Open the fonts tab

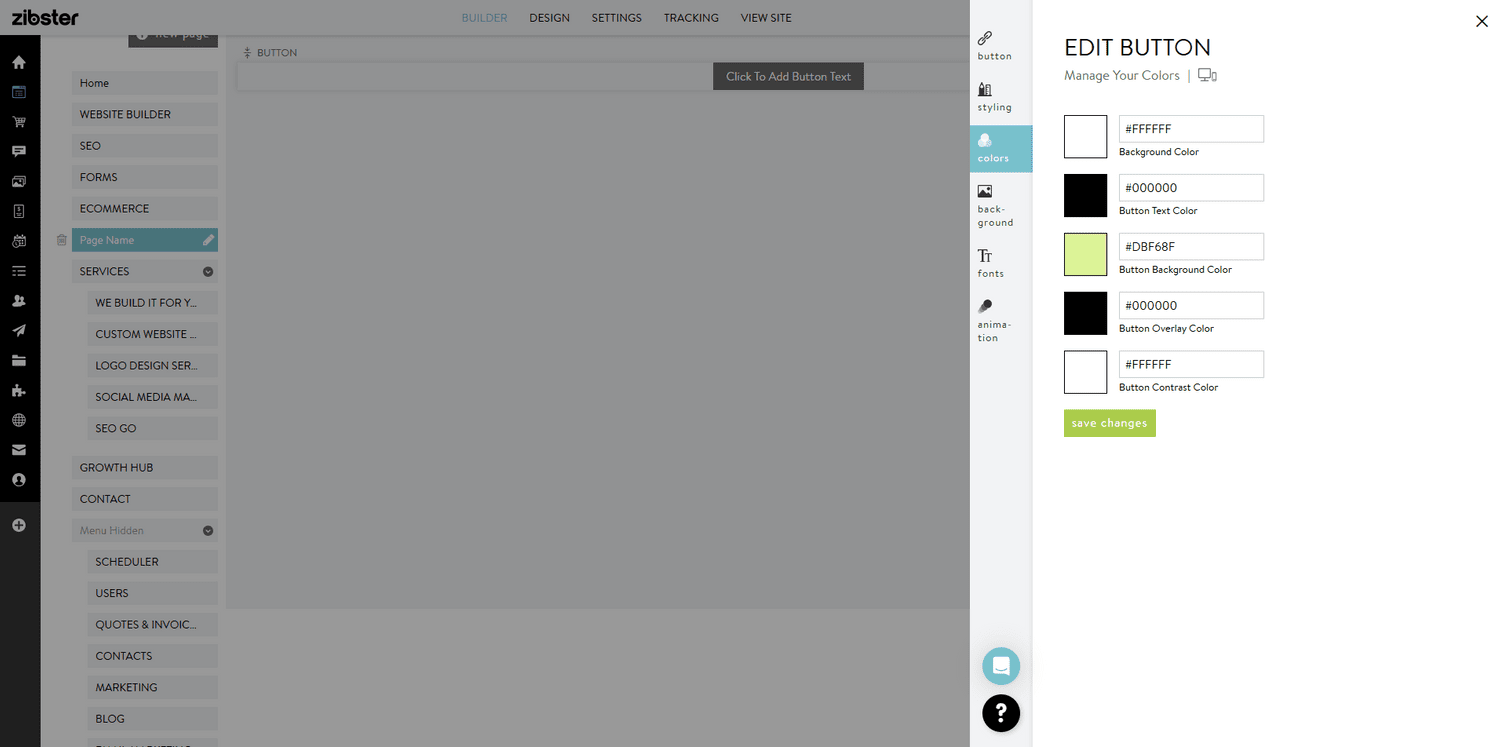(x=1001, y=263)
